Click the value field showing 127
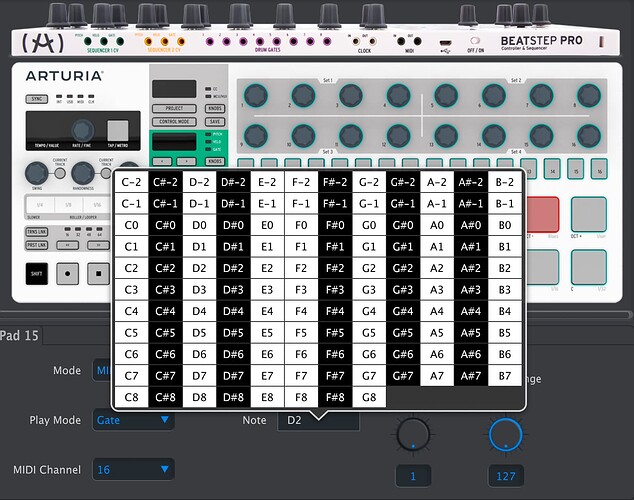 coord(506,476)
